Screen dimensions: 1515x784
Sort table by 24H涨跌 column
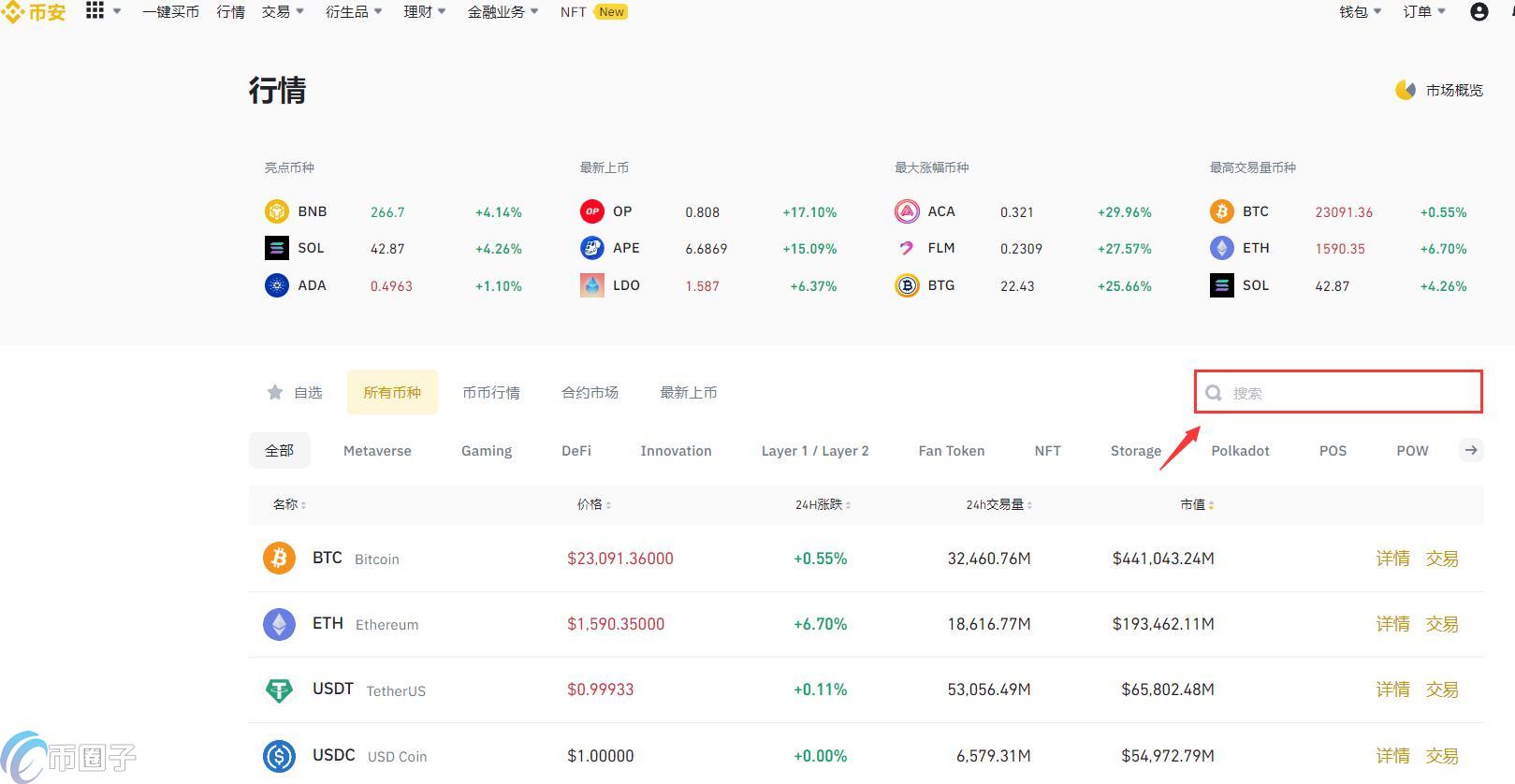823,504
